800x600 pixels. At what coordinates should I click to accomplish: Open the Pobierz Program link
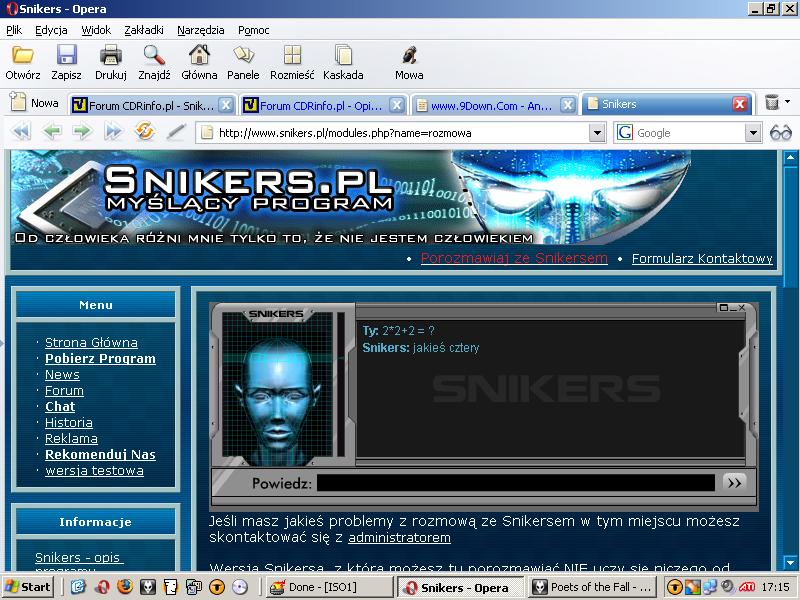click(100, 359)
